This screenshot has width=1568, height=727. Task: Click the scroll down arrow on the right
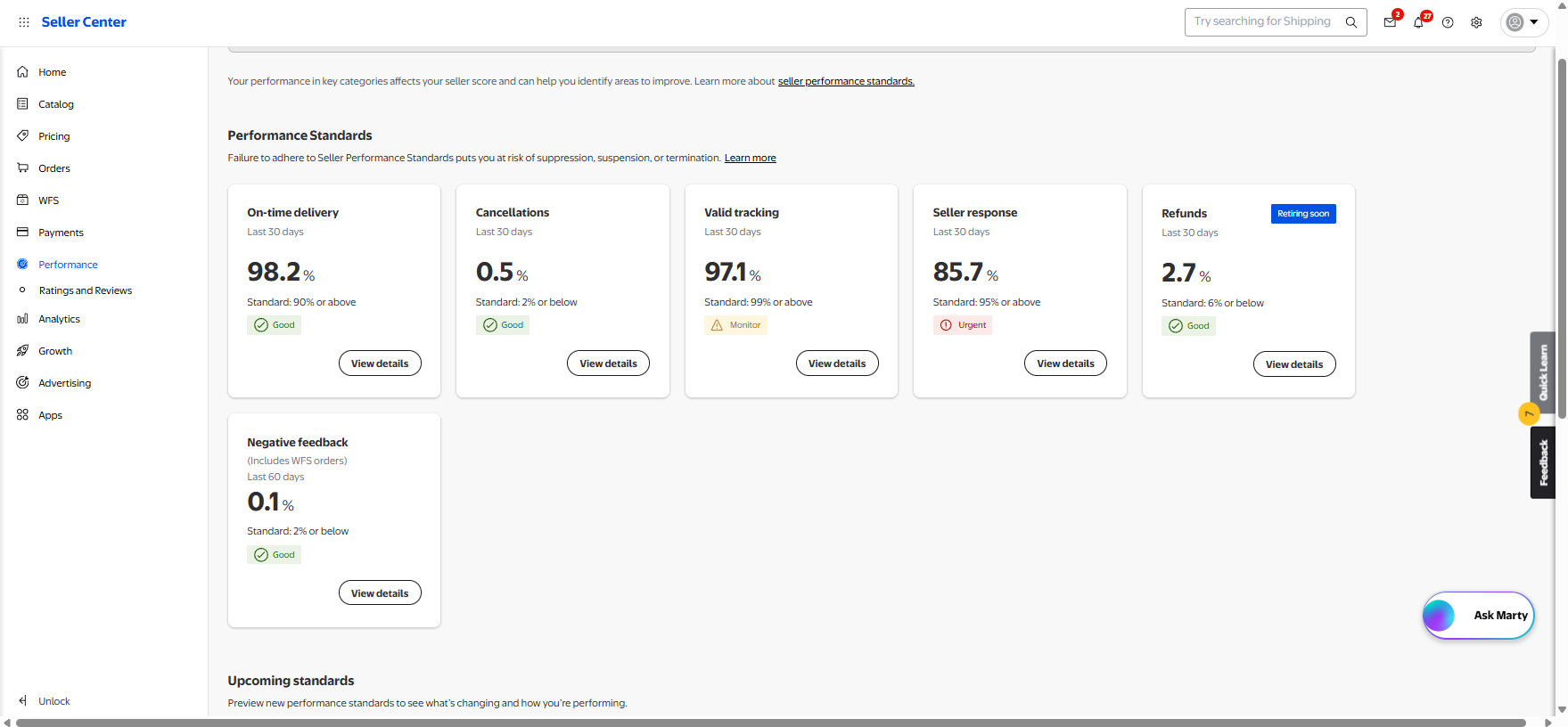point(1561,710)
